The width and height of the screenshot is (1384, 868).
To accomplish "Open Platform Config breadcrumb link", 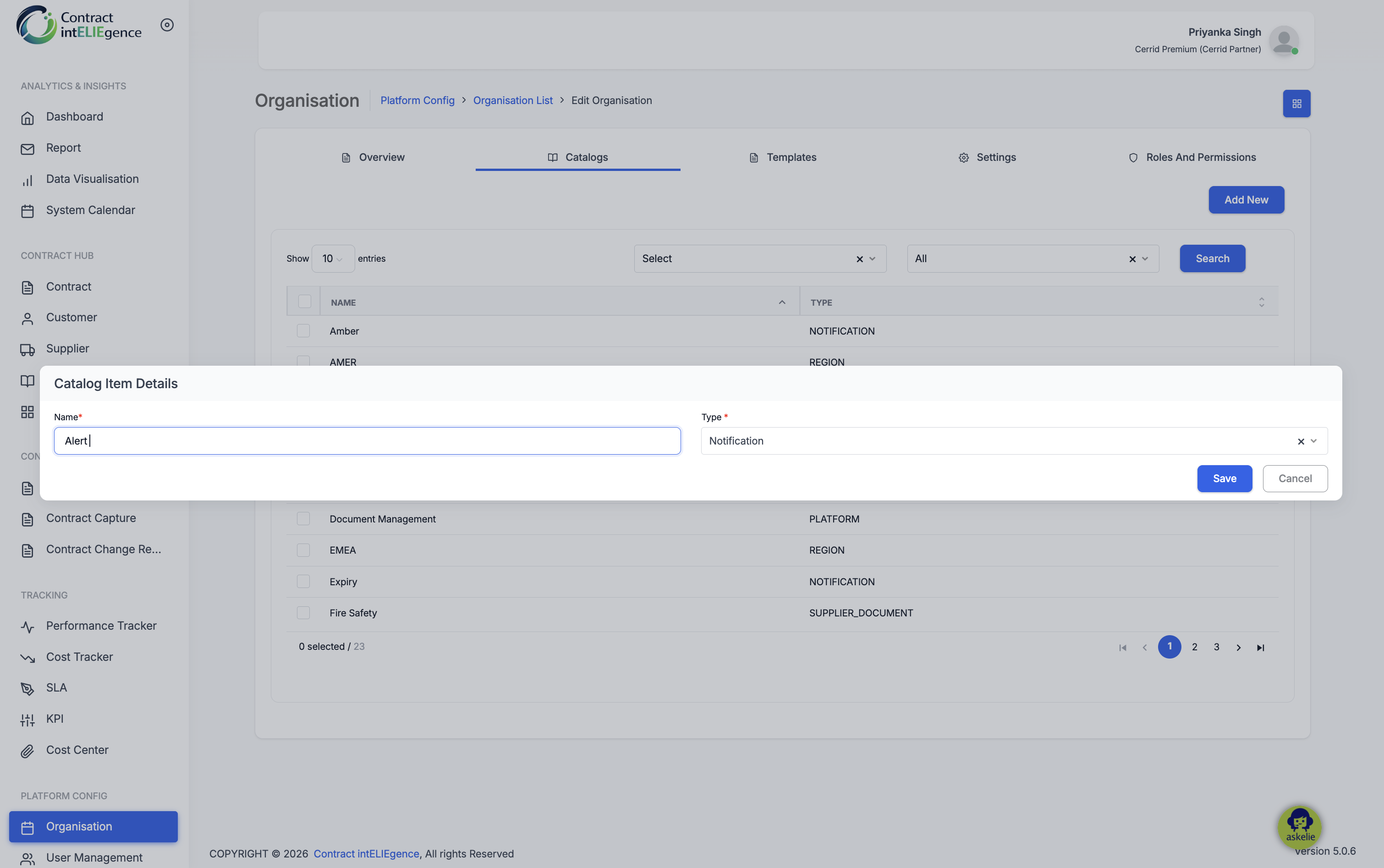I will tap(417, 100).
